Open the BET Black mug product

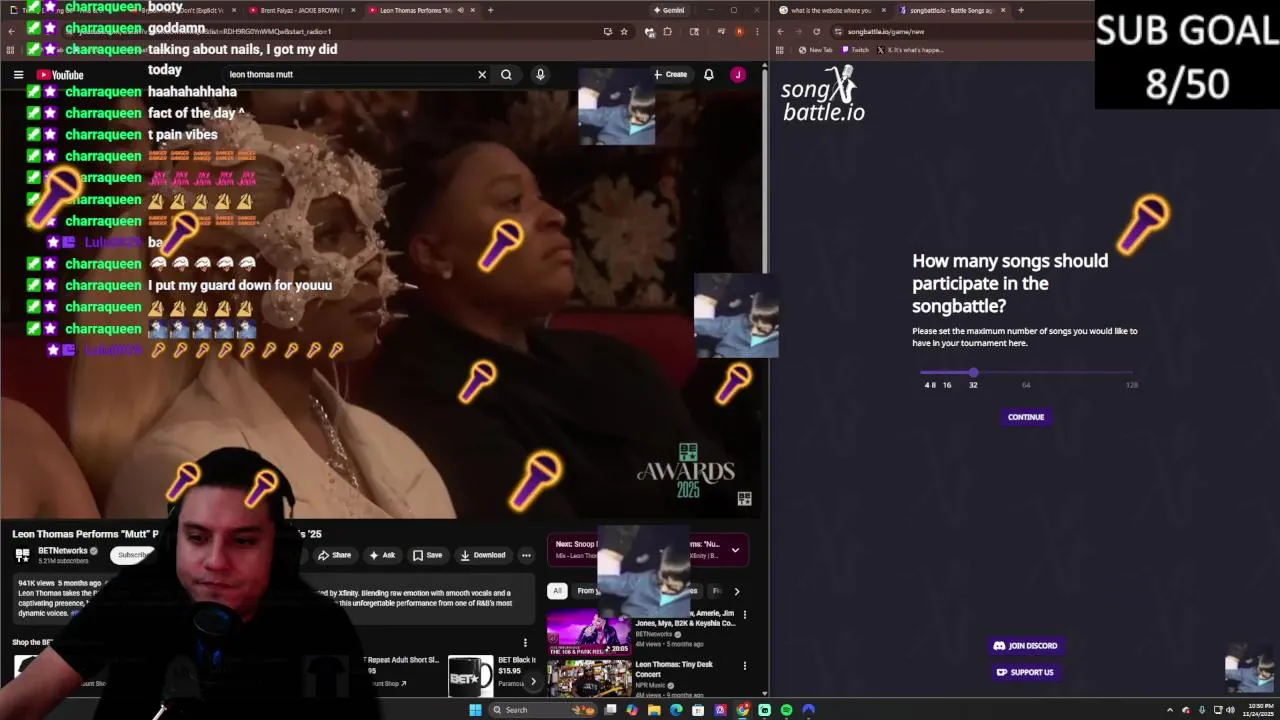pyautogui.click(x=470, y=676)
